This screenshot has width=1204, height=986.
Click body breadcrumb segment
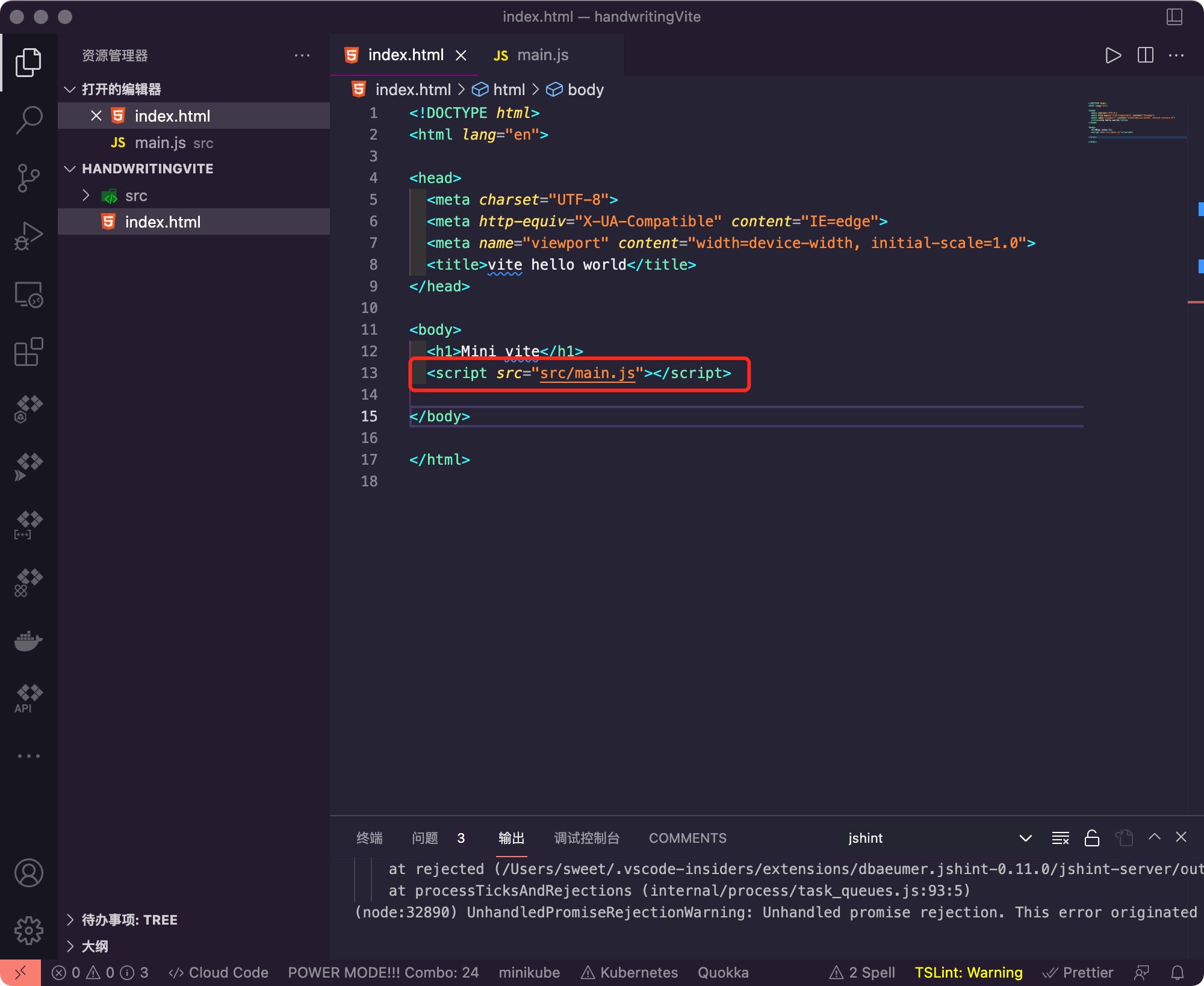click(575, 90)
